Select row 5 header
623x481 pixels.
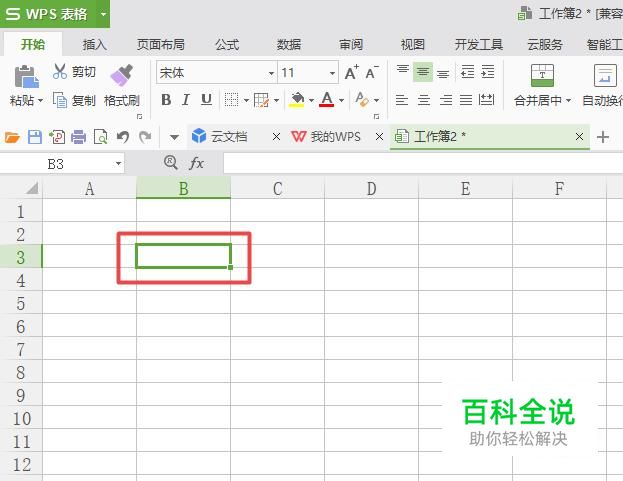21,304
